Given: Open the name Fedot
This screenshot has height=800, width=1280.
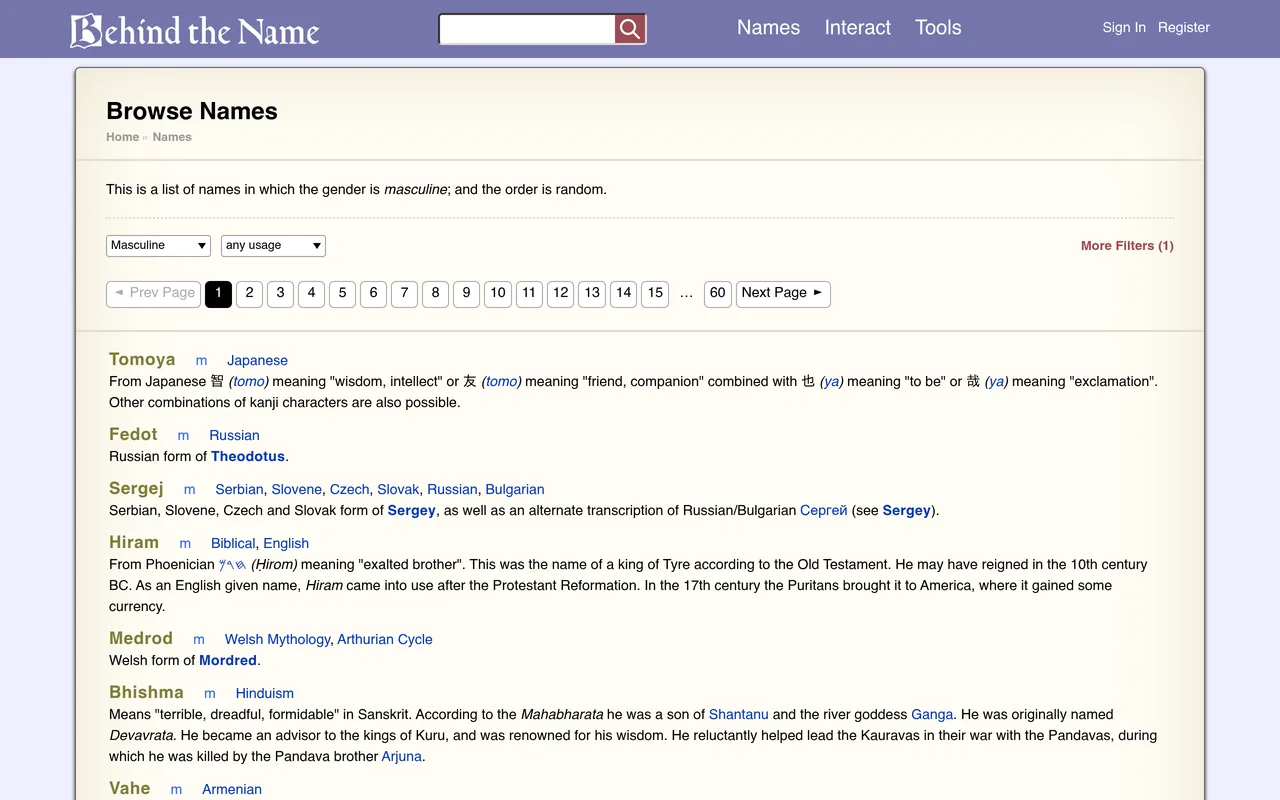Looking at the screenshot, I should point(133,435).
